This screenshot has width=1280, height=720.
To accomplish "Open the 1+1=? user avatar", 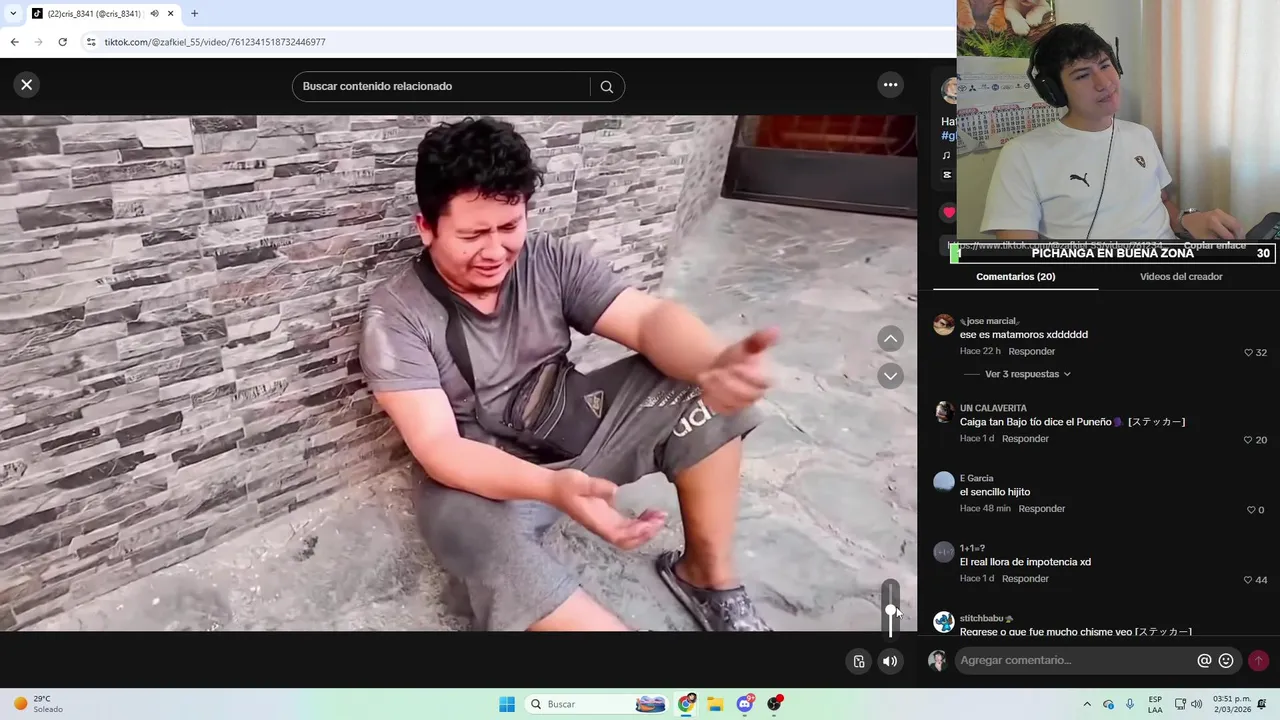I will tap(944, 552).
